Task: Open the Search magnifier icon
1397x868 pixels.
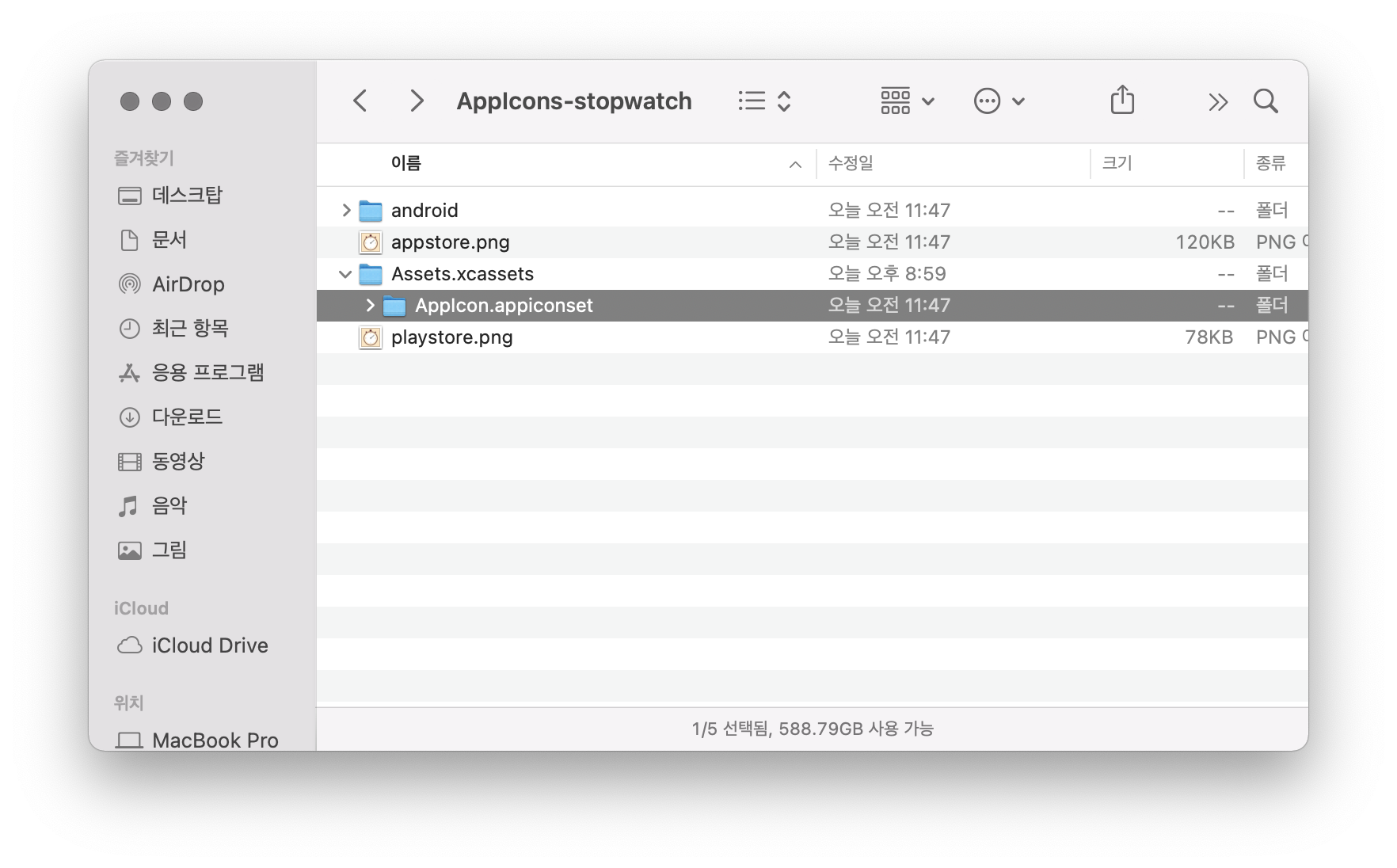Action: click(1266, 101)
